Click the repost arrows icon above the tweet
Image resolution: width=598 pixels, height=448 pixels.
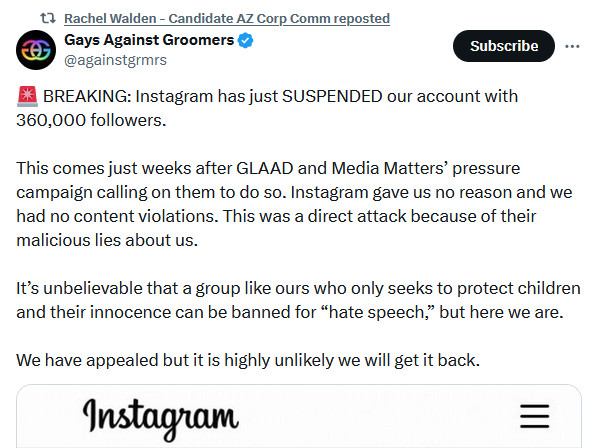tap(48, 18)
